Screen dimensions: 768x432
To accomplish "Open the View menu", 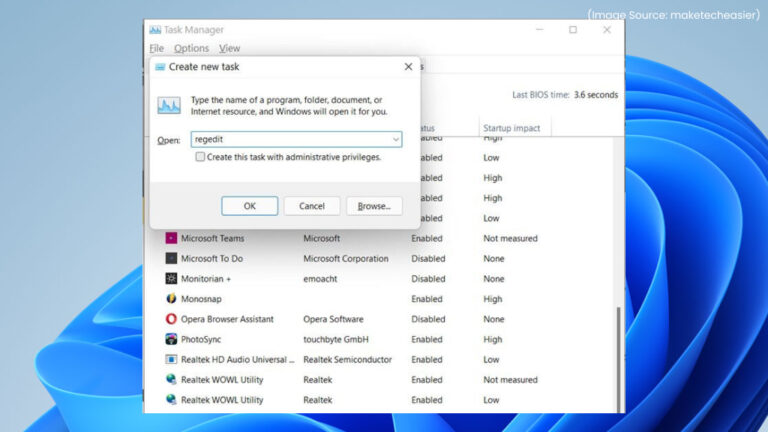I will tap(229, 48).
